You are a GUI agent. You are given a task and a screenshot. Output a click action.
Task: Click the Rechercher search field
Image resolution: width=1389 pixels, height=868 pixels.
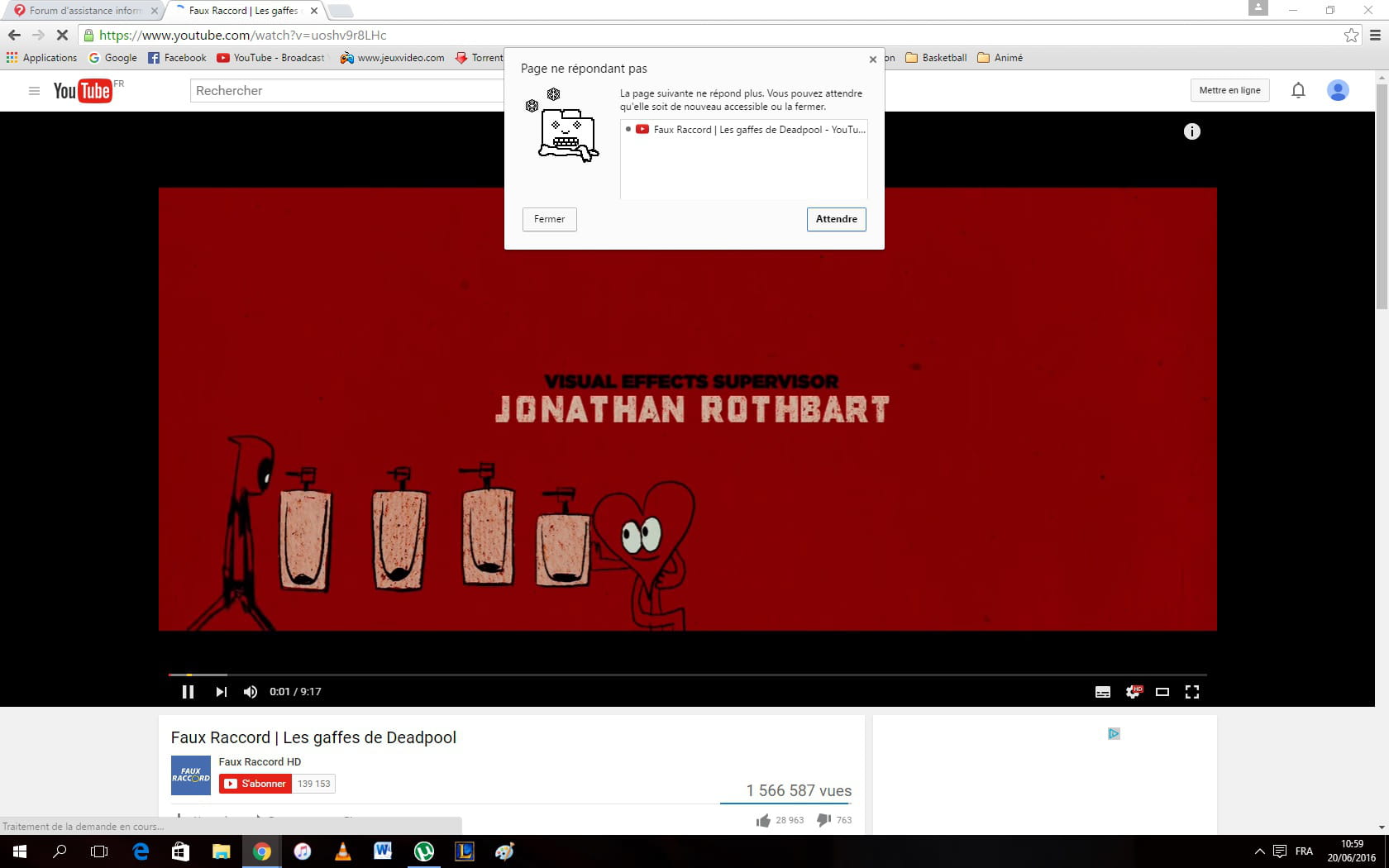tap(347, 91)
